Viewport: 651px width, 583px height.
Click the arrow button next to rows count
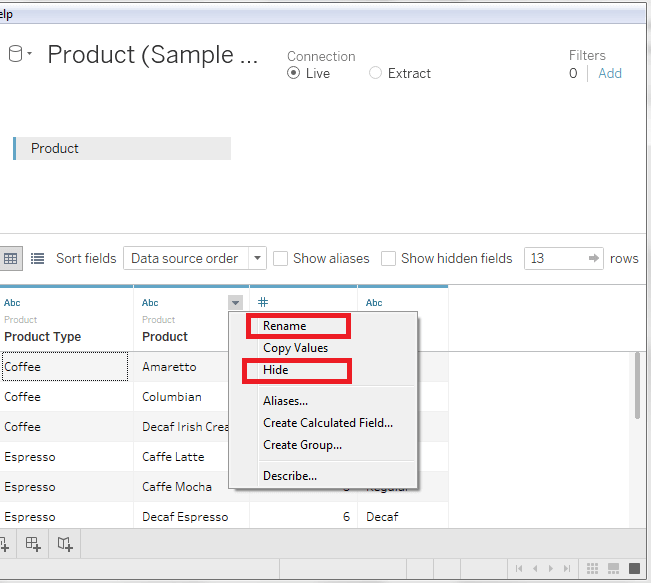click(x=594, y=258)
